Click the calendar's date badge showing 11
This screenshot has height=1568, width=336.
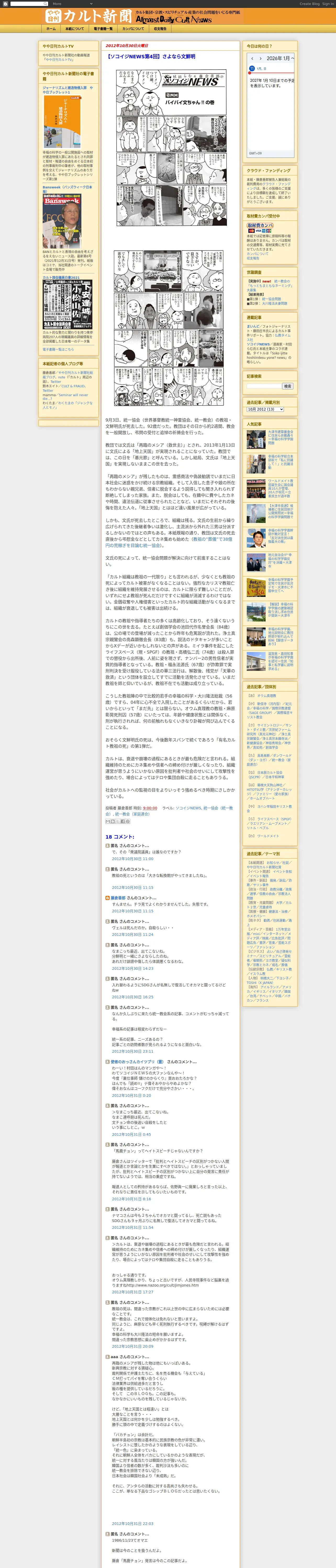pyautogui.click(x=251, y=69)
